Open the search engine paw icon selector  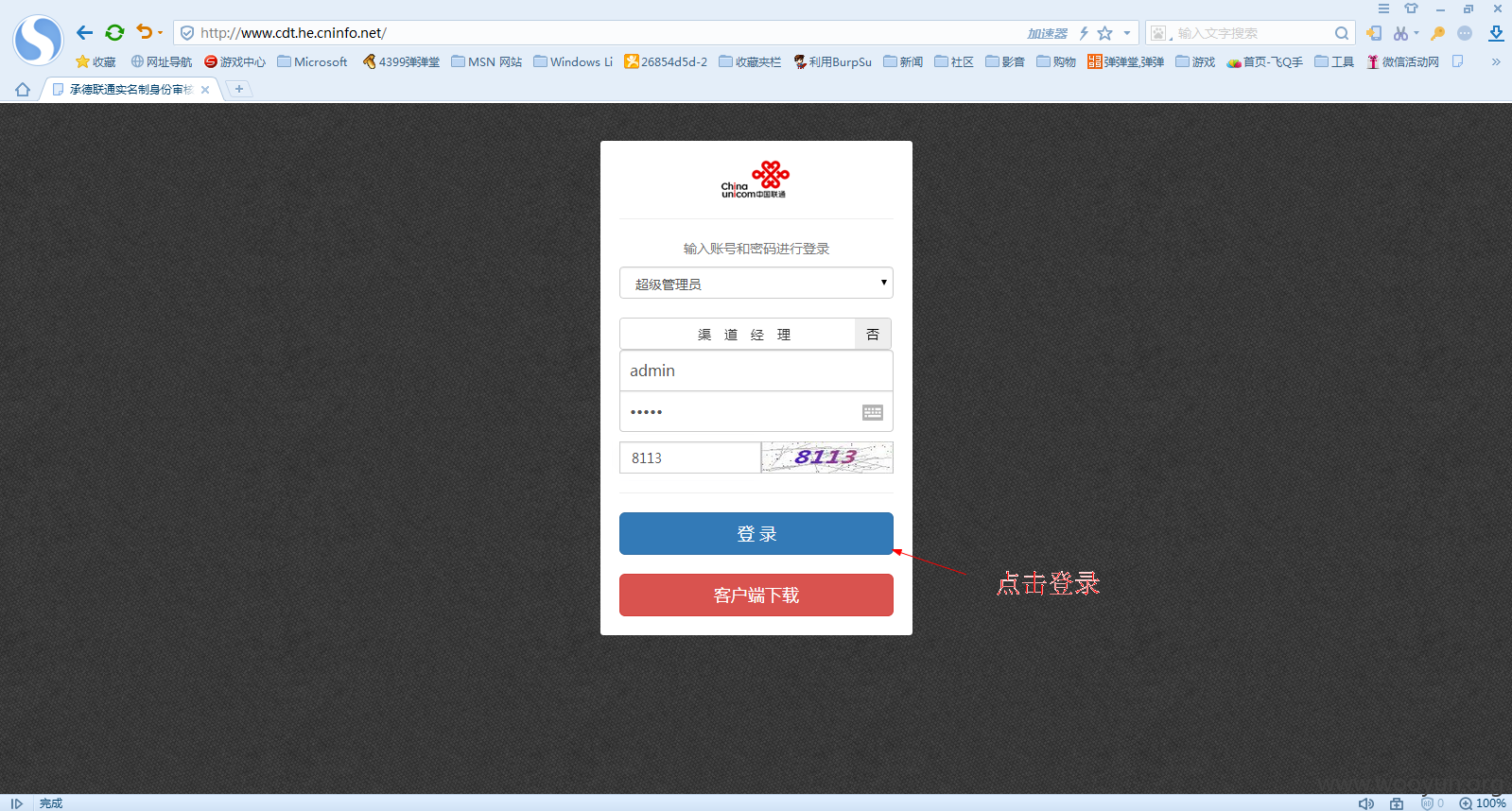coord(1159,33)
